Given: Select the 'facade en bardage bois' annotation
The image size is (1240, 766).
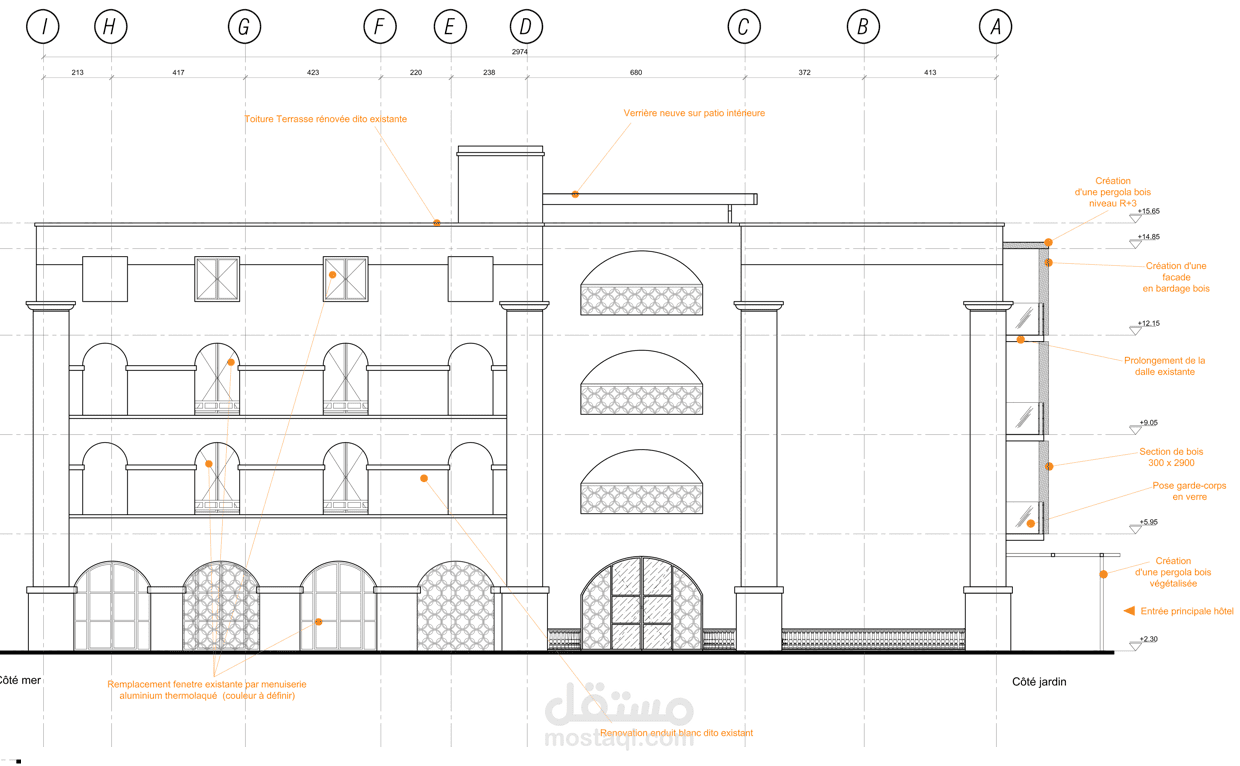Looking at the screenshot, I should [1176, 277].
